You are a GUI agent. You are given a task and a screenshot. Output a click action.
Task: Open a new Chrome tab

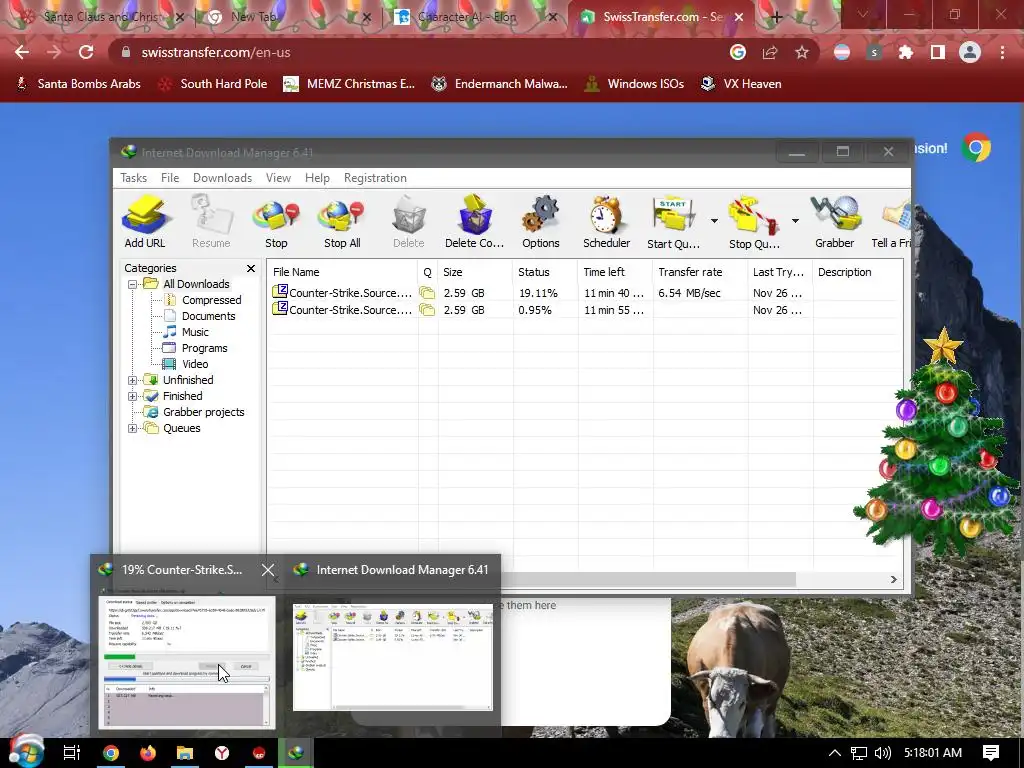pyautogui.click(x=776, y=18)
